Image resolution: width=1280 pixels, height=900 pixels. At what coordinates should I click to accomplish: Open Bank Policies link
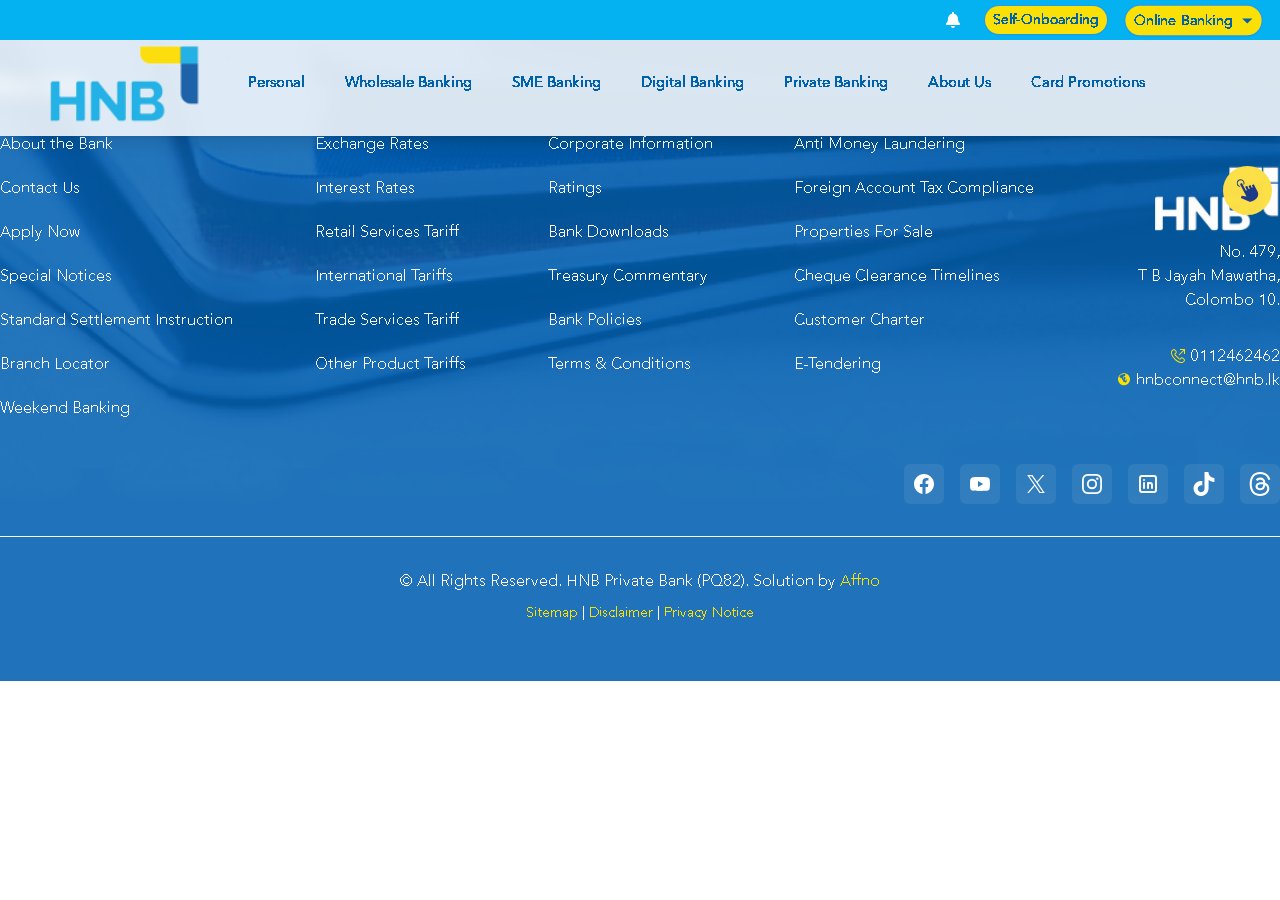[595, 320]
